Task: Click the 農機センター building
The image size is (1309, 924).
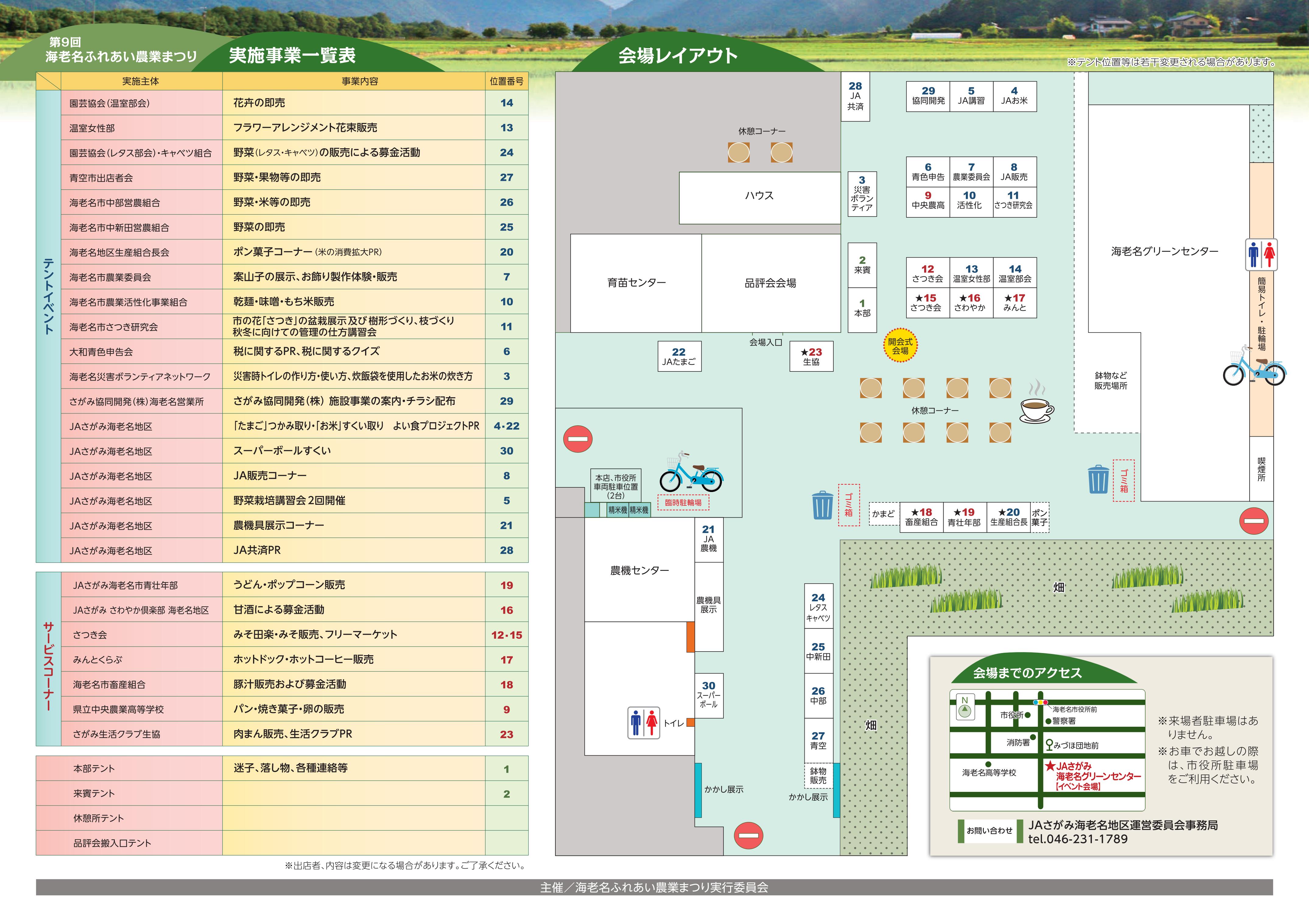Action: 640,570
